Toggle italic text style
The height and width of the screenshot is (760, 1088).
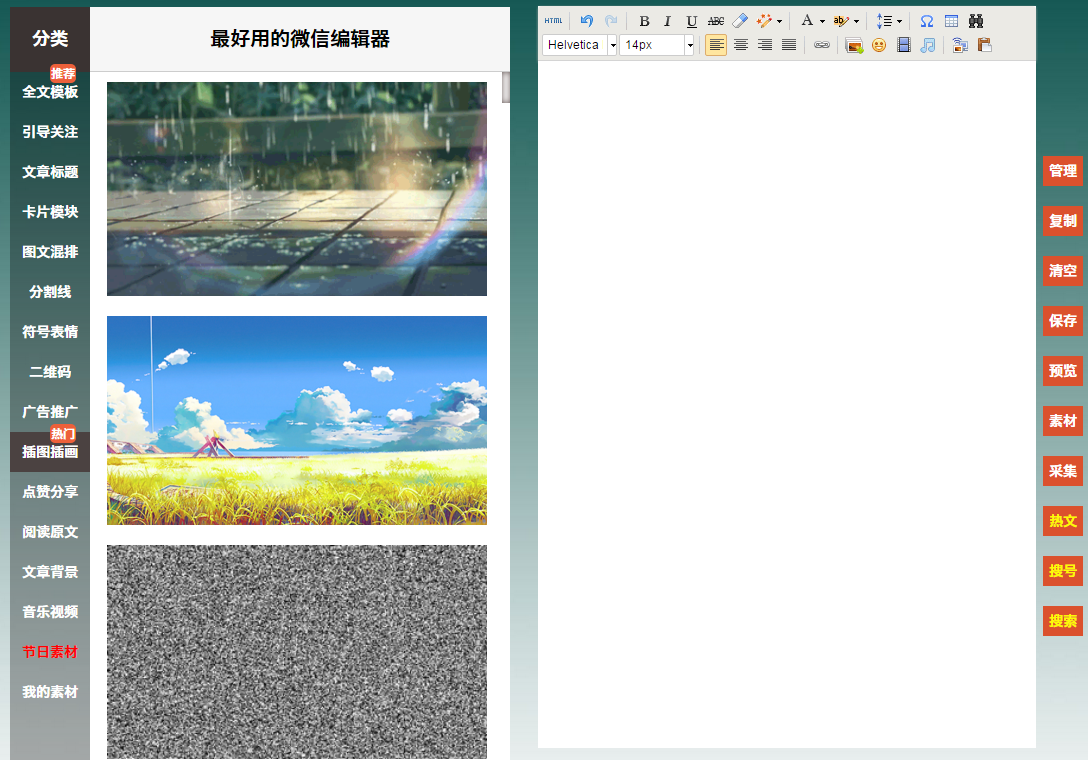(667, 21)
